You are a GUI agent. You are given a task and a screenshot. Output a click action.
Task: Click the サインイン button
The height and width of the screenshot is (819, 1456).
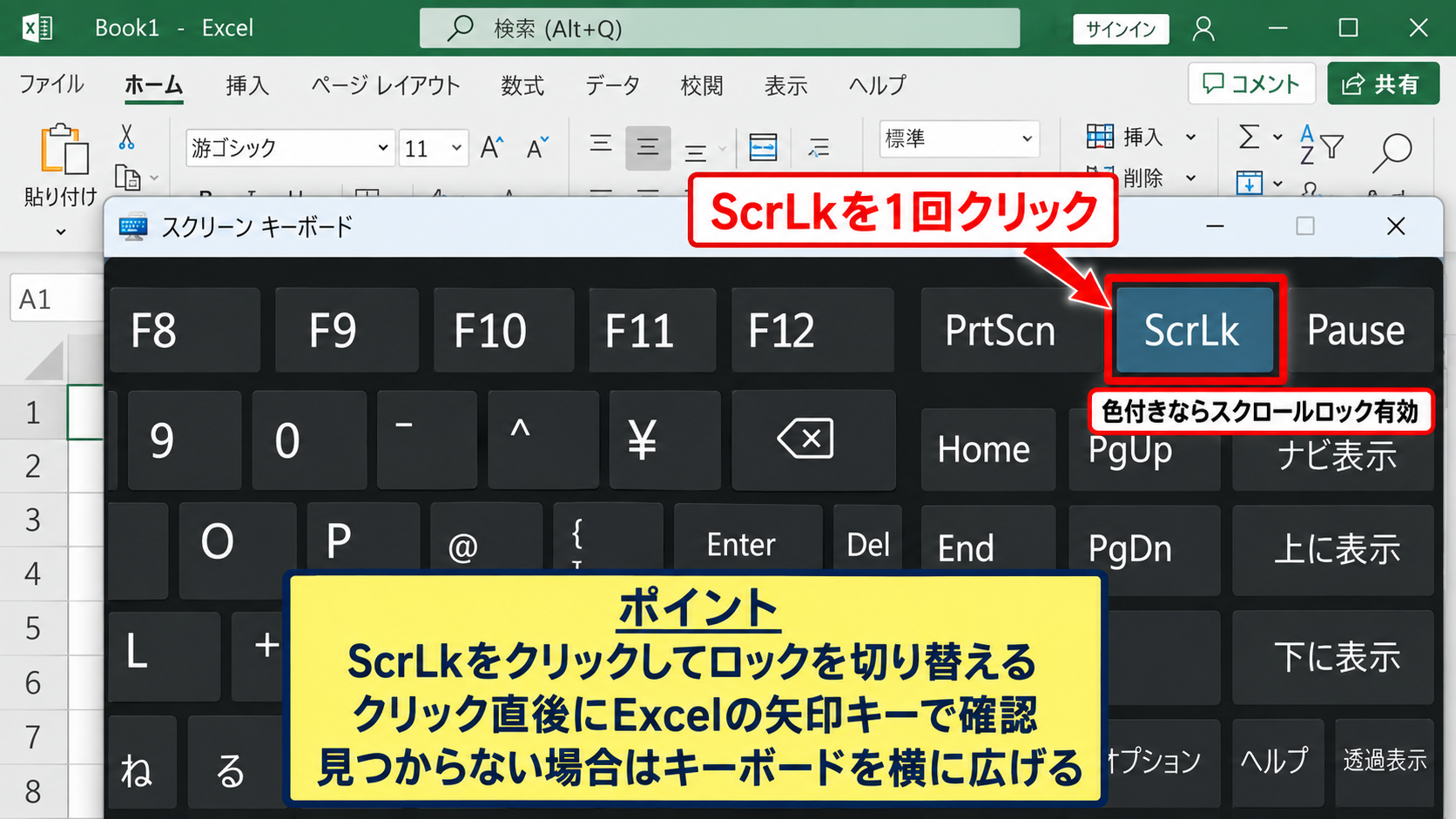point(1121,29)
